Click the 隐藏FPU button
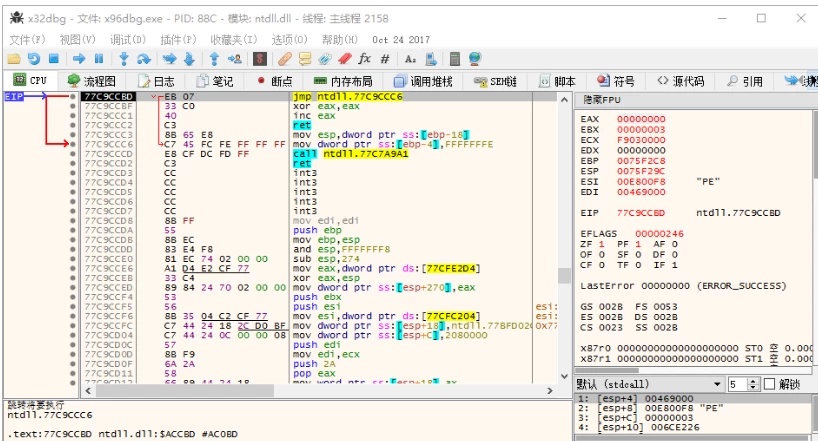 603,101
